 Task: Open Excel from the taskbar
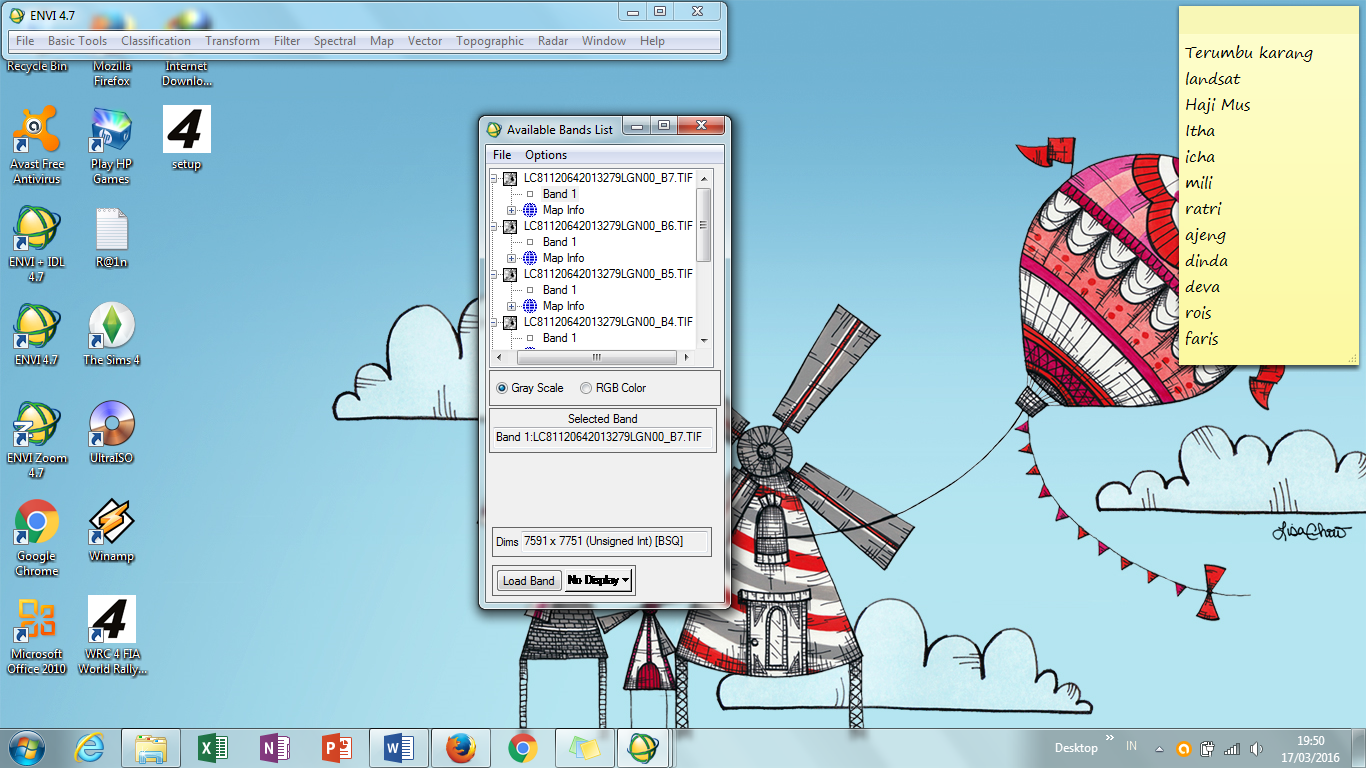tap(212, 747)
